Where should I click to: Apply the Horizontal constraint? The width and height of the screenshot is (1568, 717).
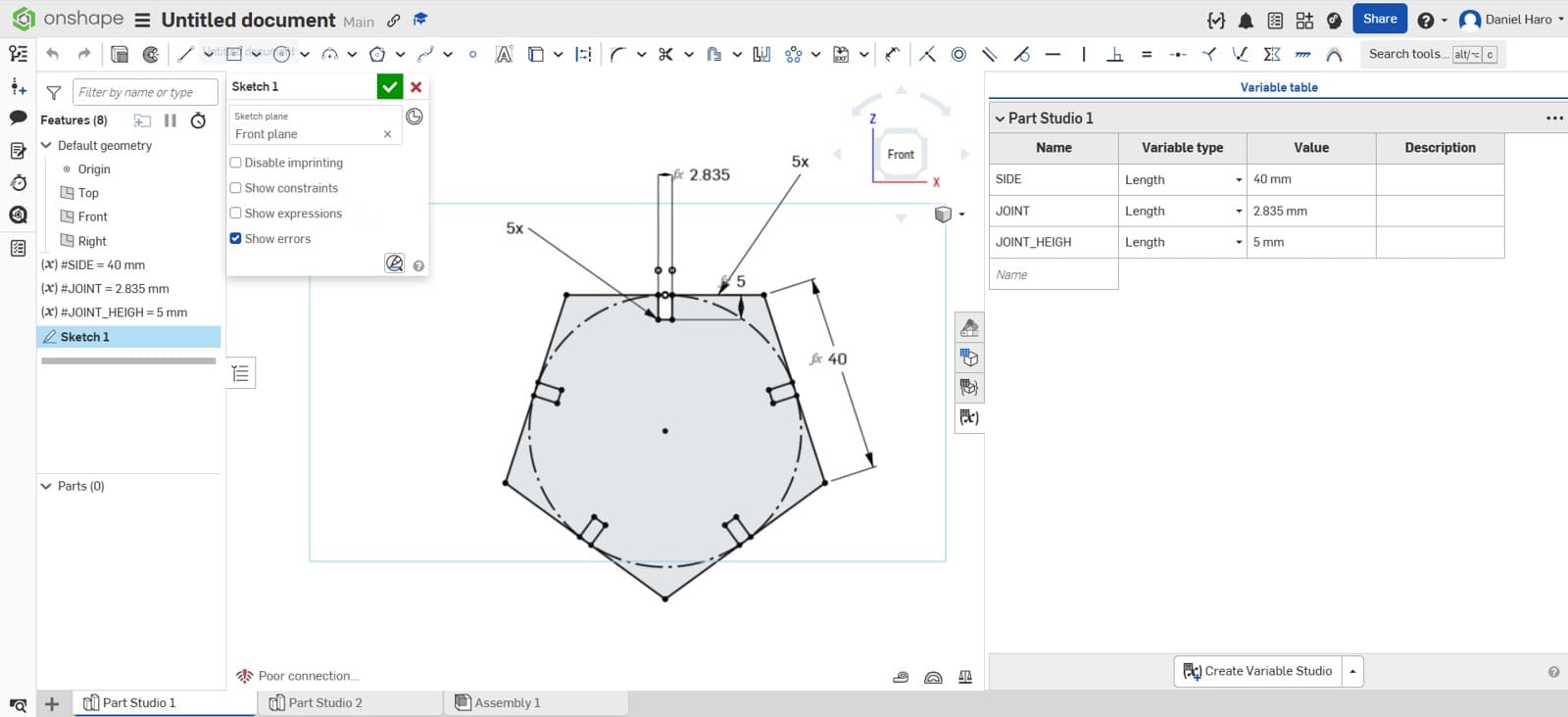(1053, 54)
